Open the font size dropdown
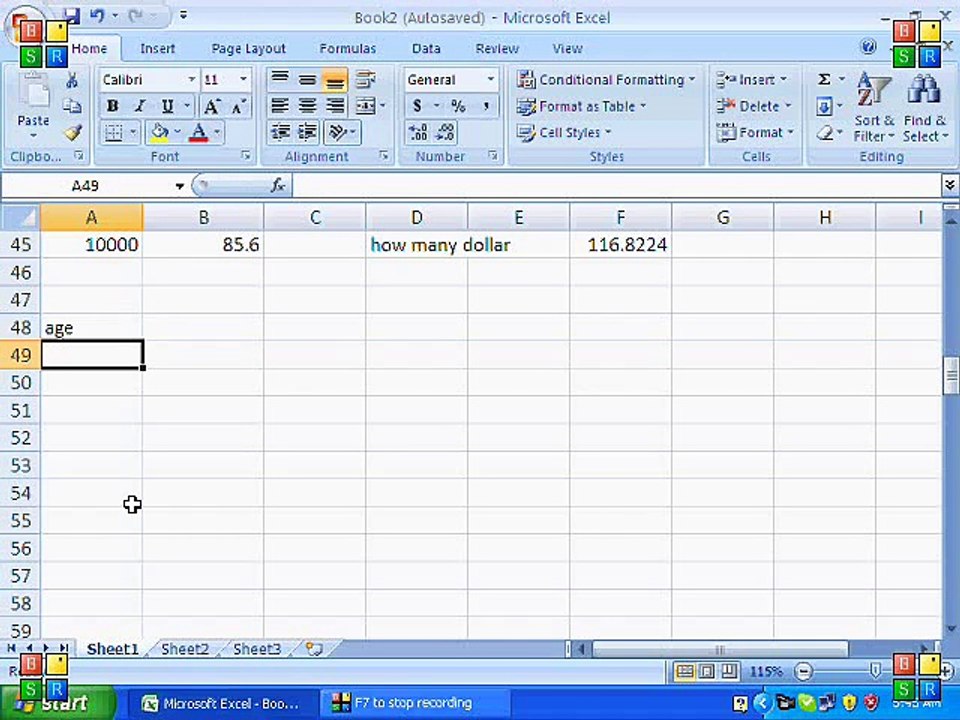Viewport: 960px width, 720px height. (x=243, y=80)
